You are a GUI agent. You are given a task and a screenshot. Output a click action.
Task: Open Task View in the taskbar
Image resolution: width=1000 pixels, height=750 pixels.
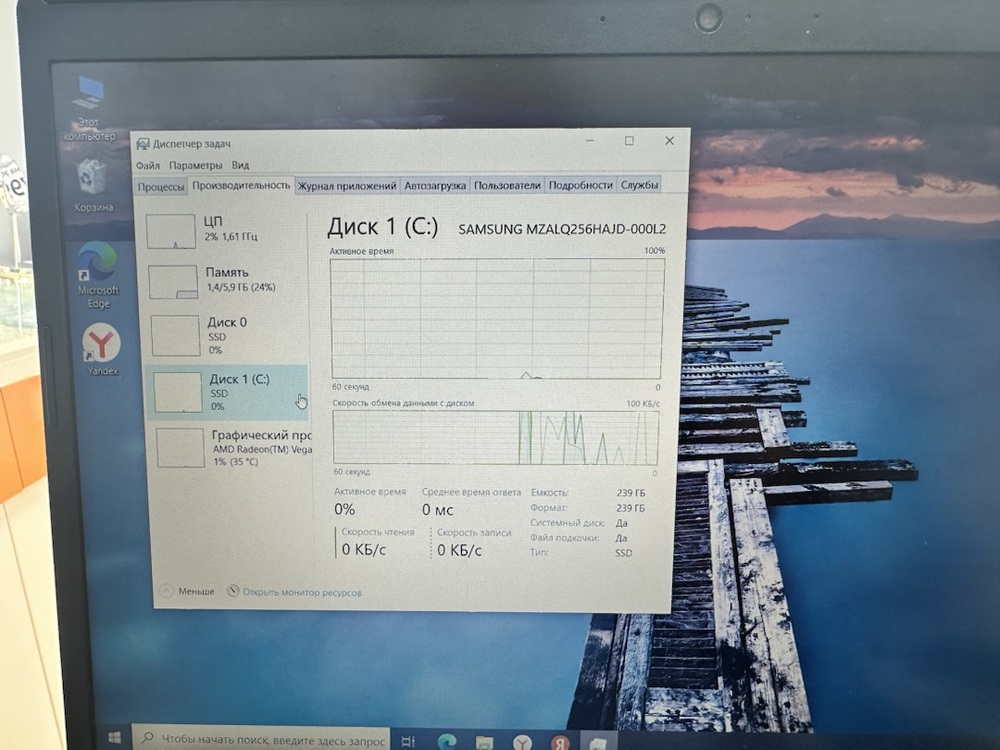pyautogui.click(x=408, y=741)
